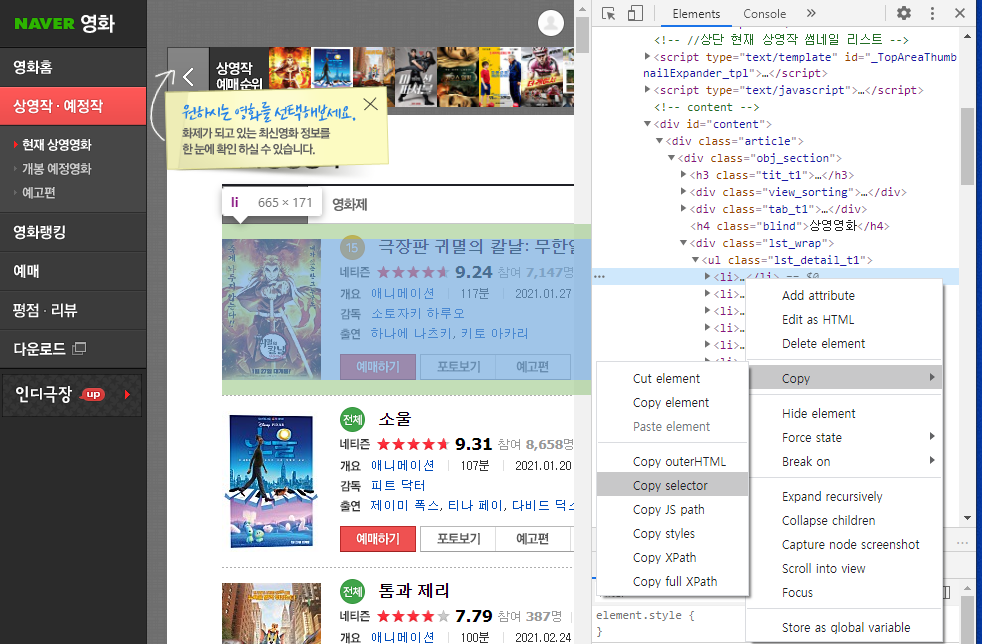
Task: Close the yellow tooltip note
Action: [x=371, y=104]
